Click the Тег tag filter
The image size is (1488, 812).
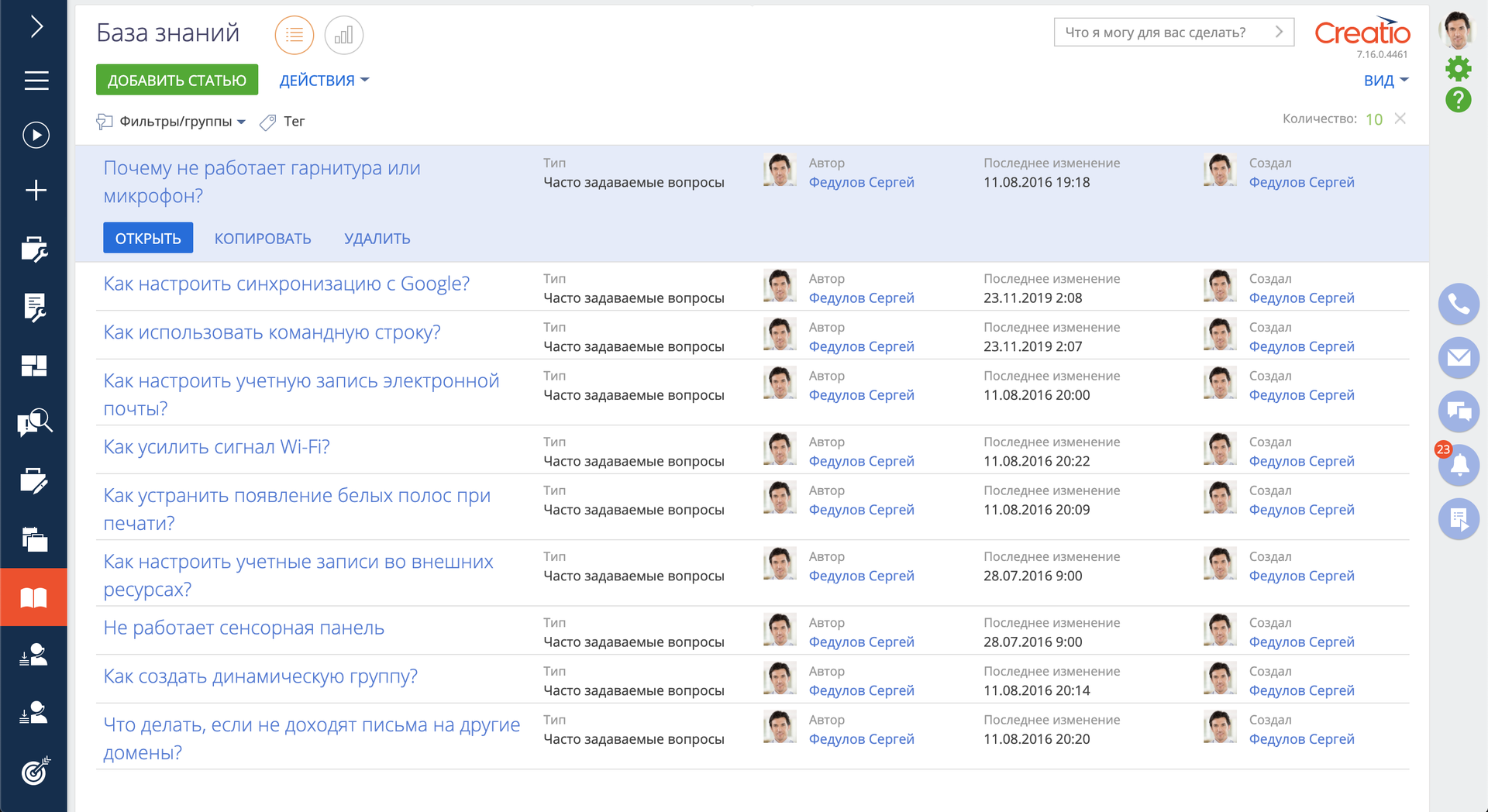[x=282, y=122]
